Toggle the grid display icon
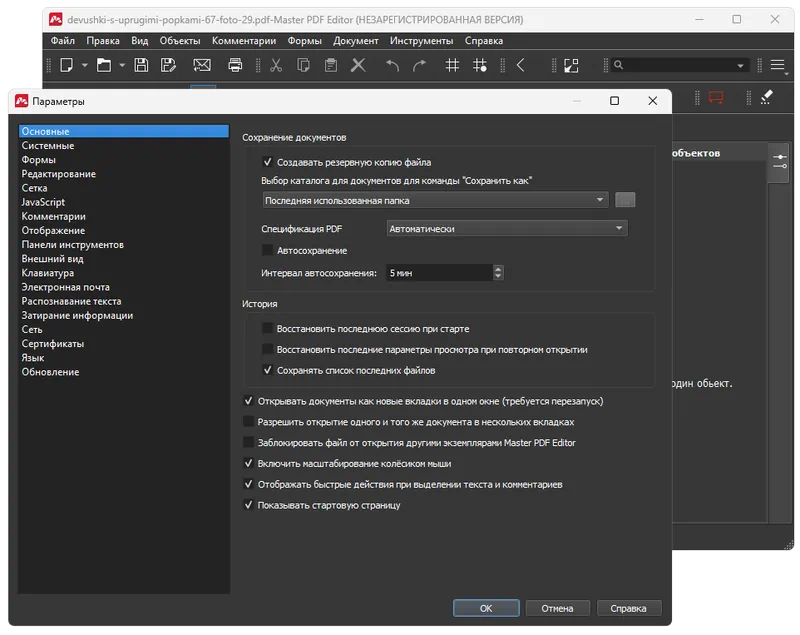This screenshot has width=800, height=635. coord(452,66)
